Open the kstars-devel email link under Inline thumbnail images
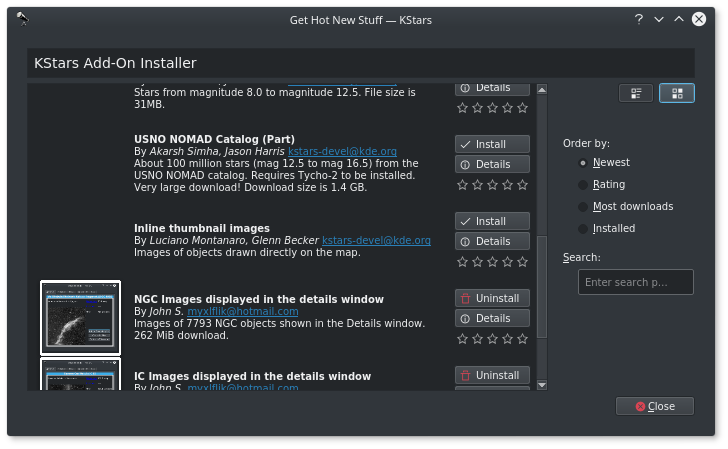Image resolution: width=728 pixels, height=449 pixels. tap(376, 241)
